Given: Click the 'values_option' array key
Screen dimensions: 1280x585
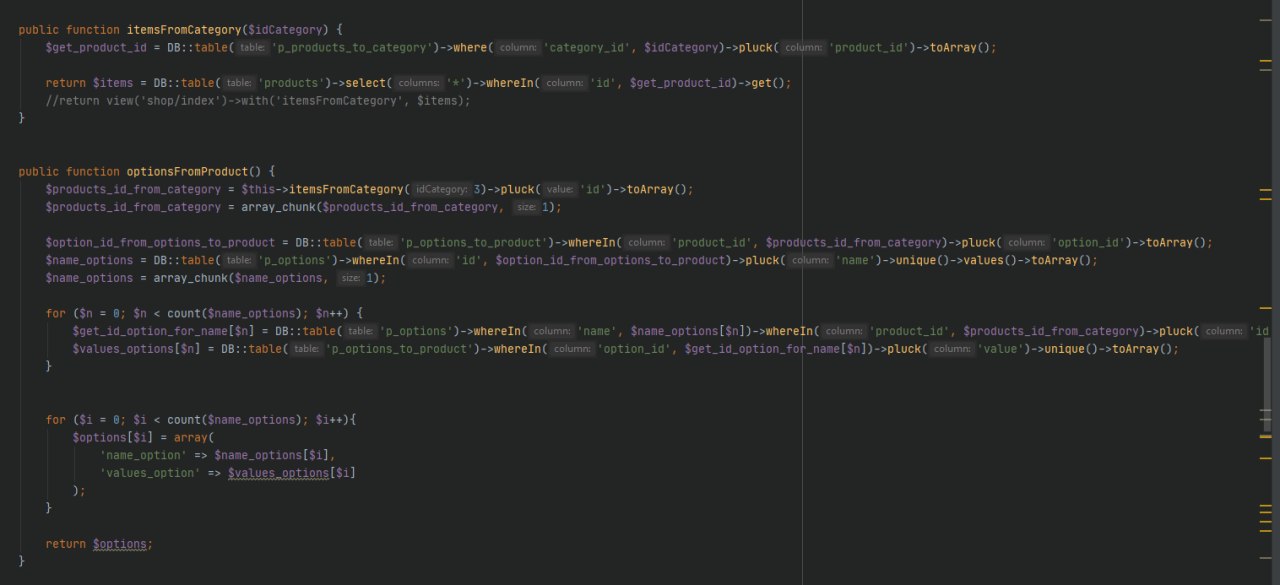Looking at the screenshot, I should pos(150,473).
